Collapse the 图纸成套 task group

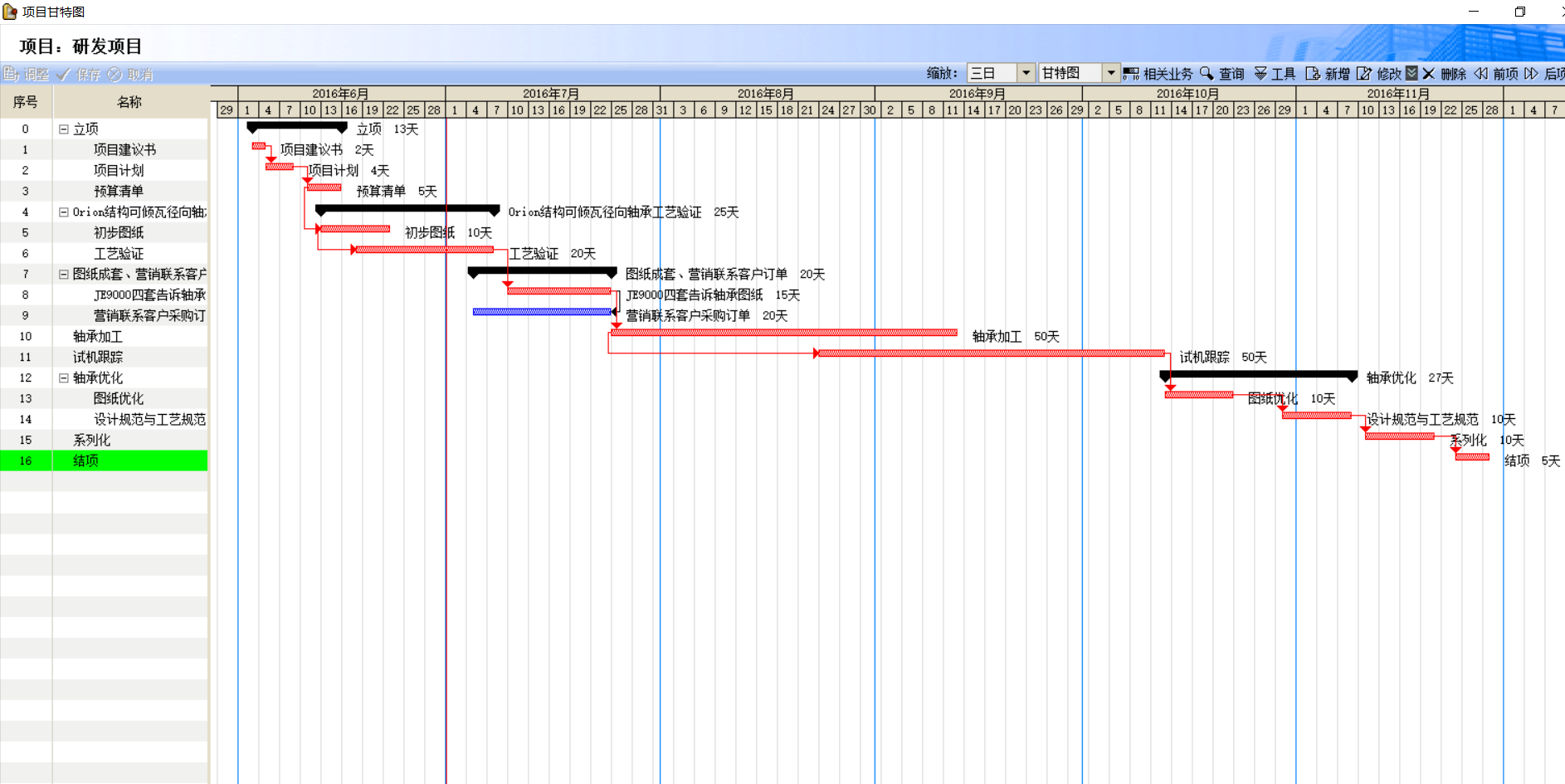click(x=64, y=275)
